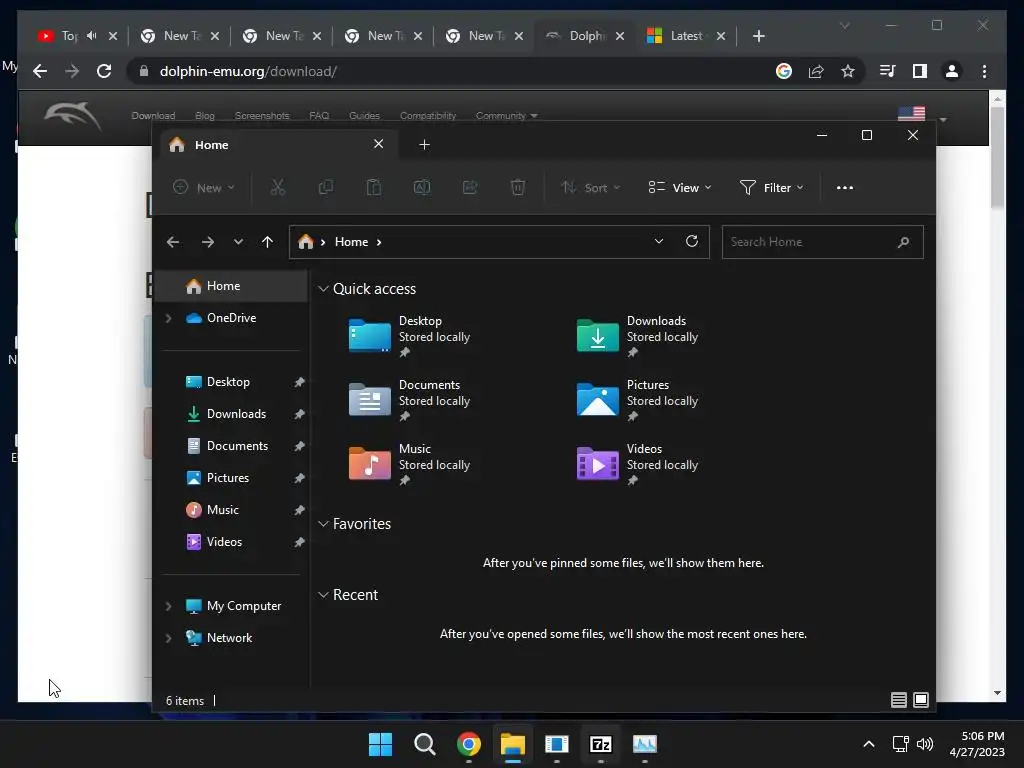The width and height of the screenshot is (1024, 768).
Task: Click in the Search Home field
Action: [822, 242]
